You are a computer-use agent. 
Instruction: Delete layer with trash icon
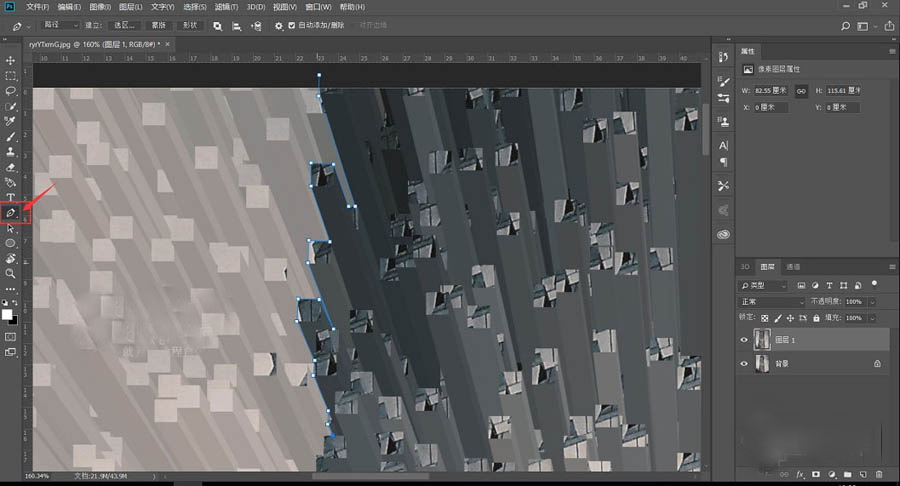[879, 473]
